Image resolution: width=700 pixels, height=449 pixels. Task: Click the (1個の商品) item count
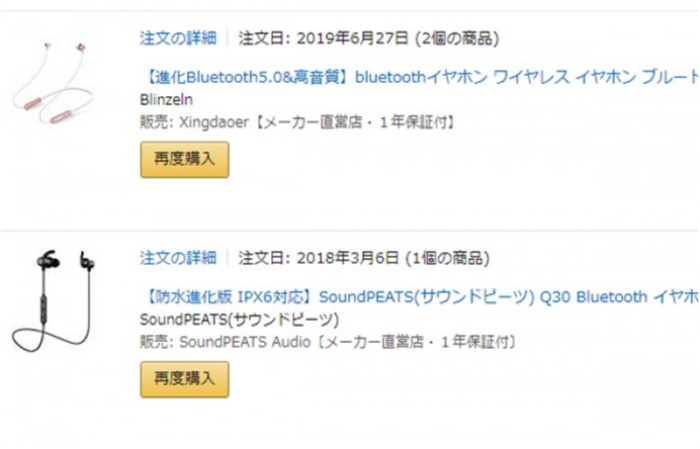click(444, 258)
